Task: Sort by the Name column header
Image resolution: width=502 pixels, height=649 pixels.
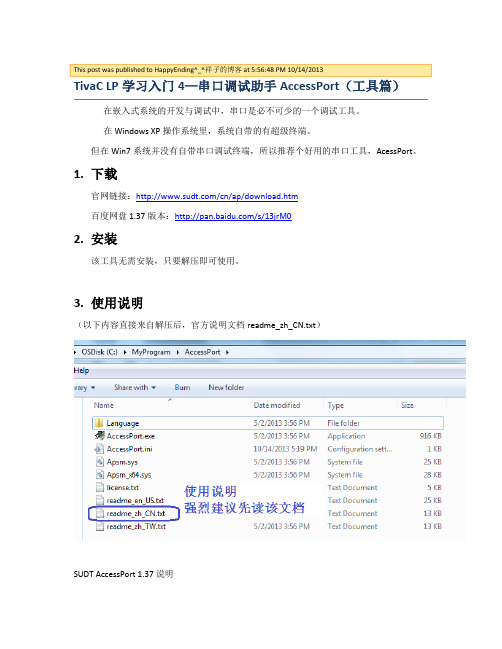Action: click(x=103, y=405)
